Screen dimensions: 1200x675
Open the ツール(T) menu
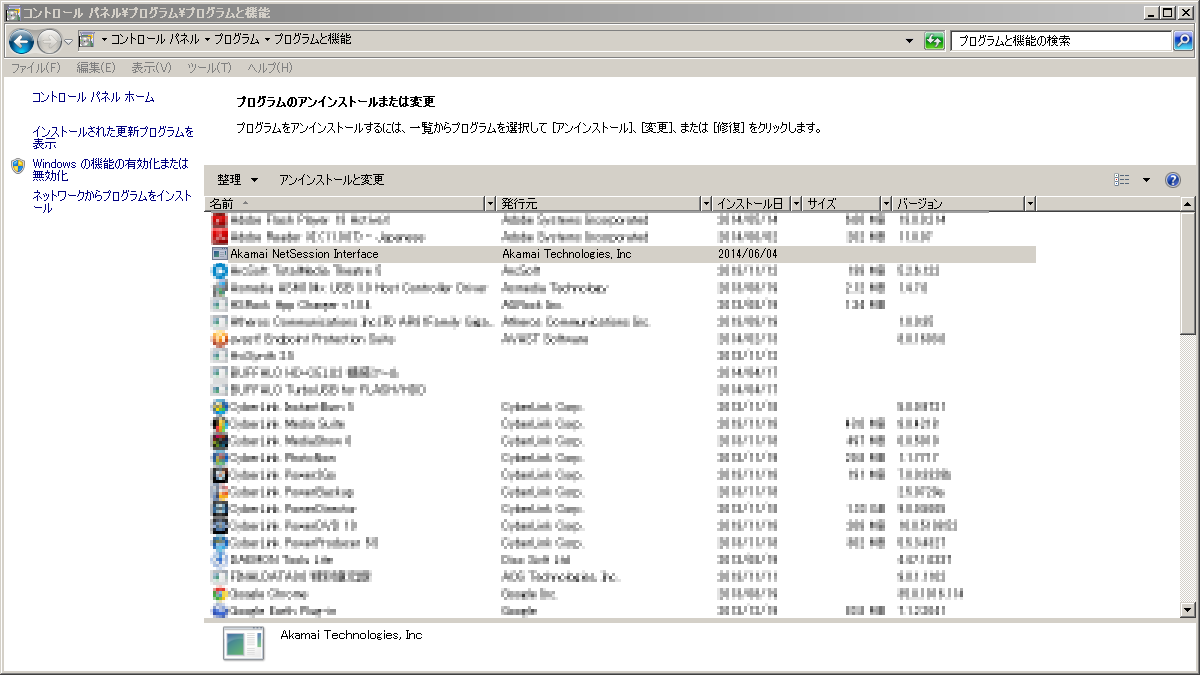pyautogui.click(x=209, y=68)
